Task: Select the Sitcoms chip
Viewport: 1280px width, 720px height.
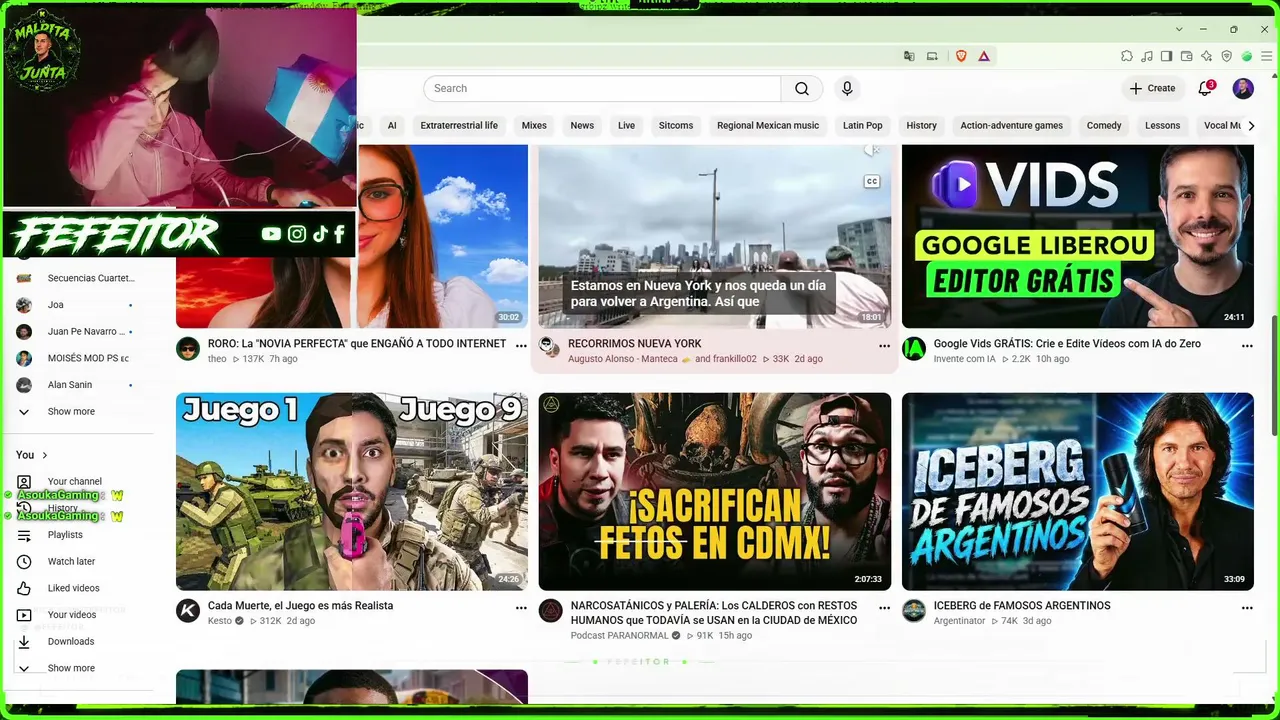Action: (x=676, y=126)
